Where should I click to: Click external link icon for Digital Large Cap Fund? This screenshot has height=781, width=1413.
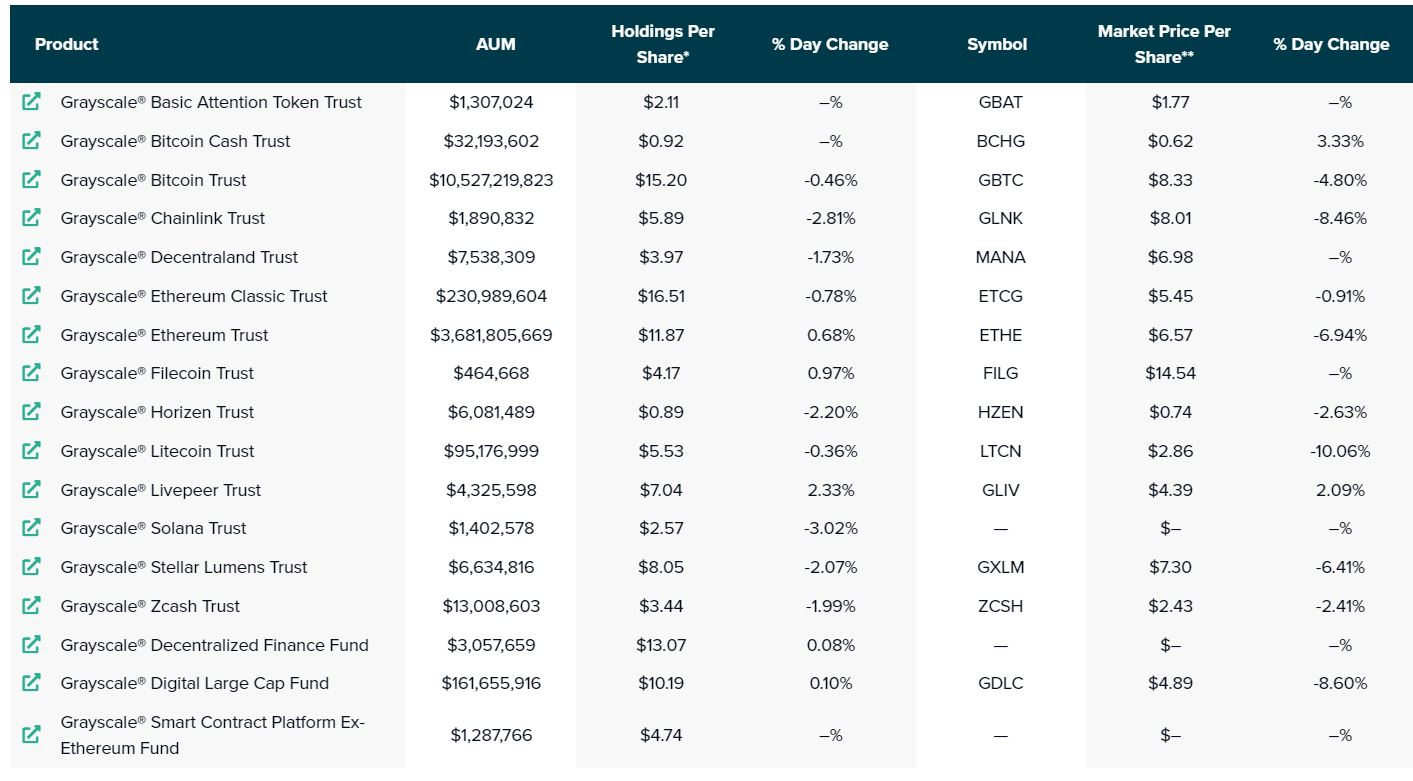[x=31, y=683]
